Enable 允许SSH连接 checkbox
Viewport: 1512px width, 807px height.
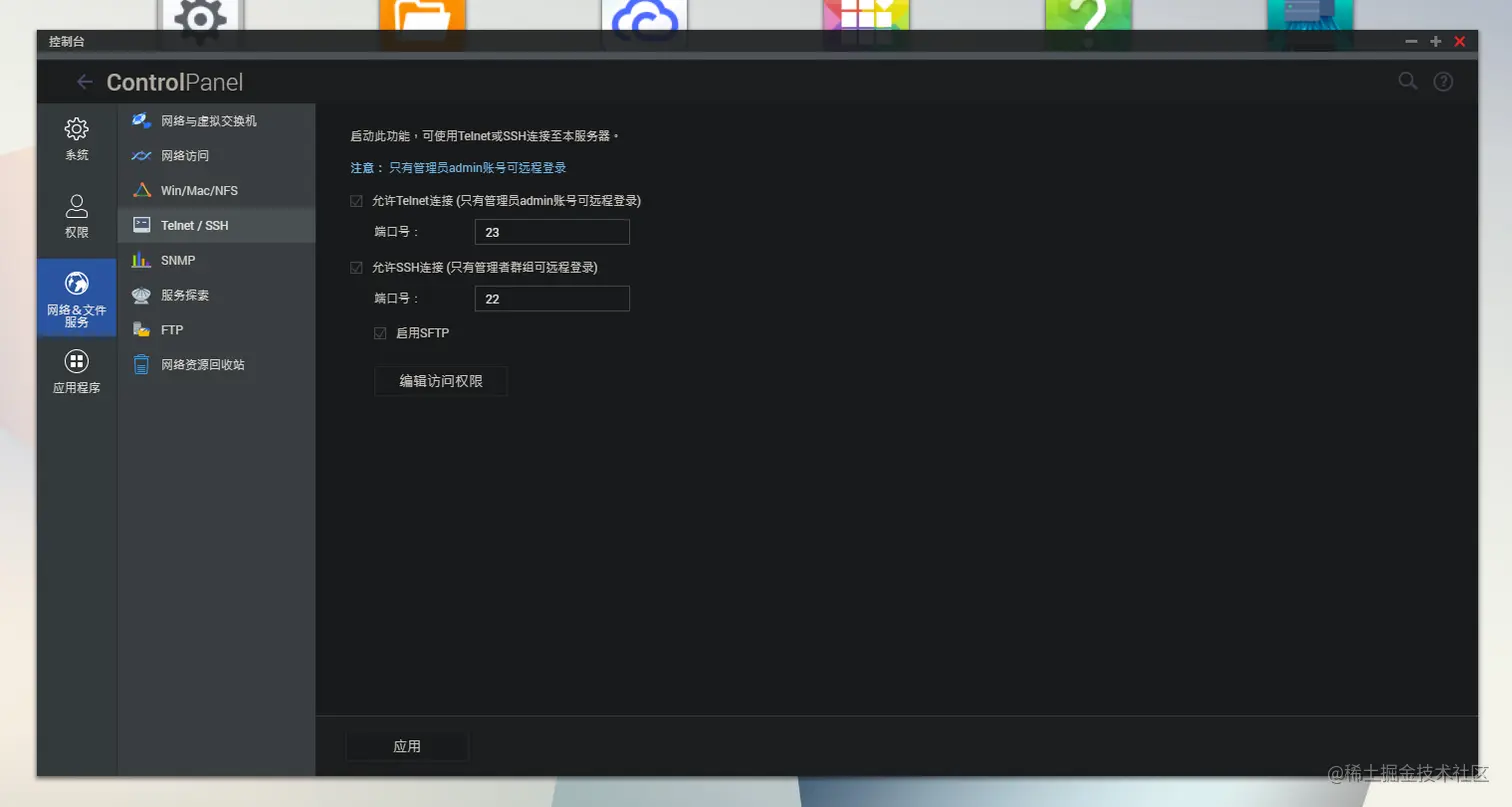pyautogui.click(x=356, y=267)
